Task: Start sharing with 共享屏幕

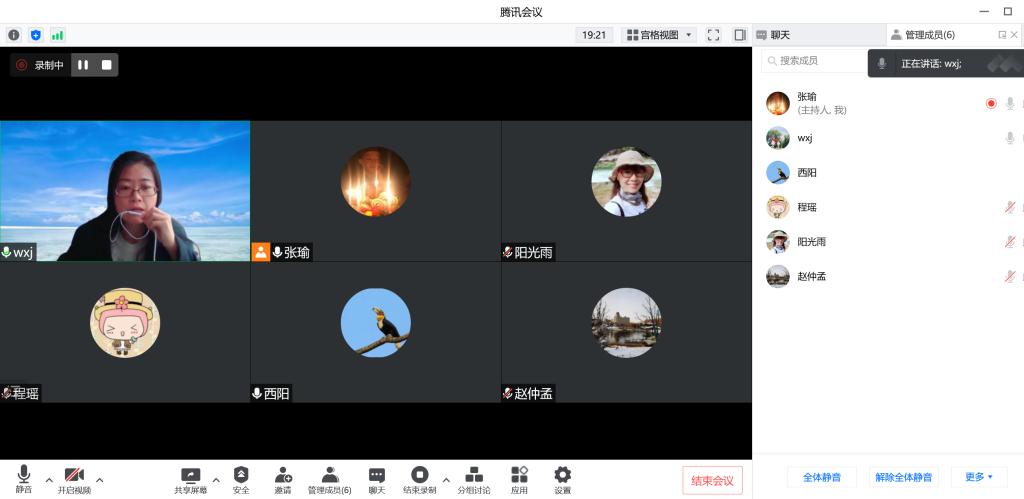Action: point(191,479)
